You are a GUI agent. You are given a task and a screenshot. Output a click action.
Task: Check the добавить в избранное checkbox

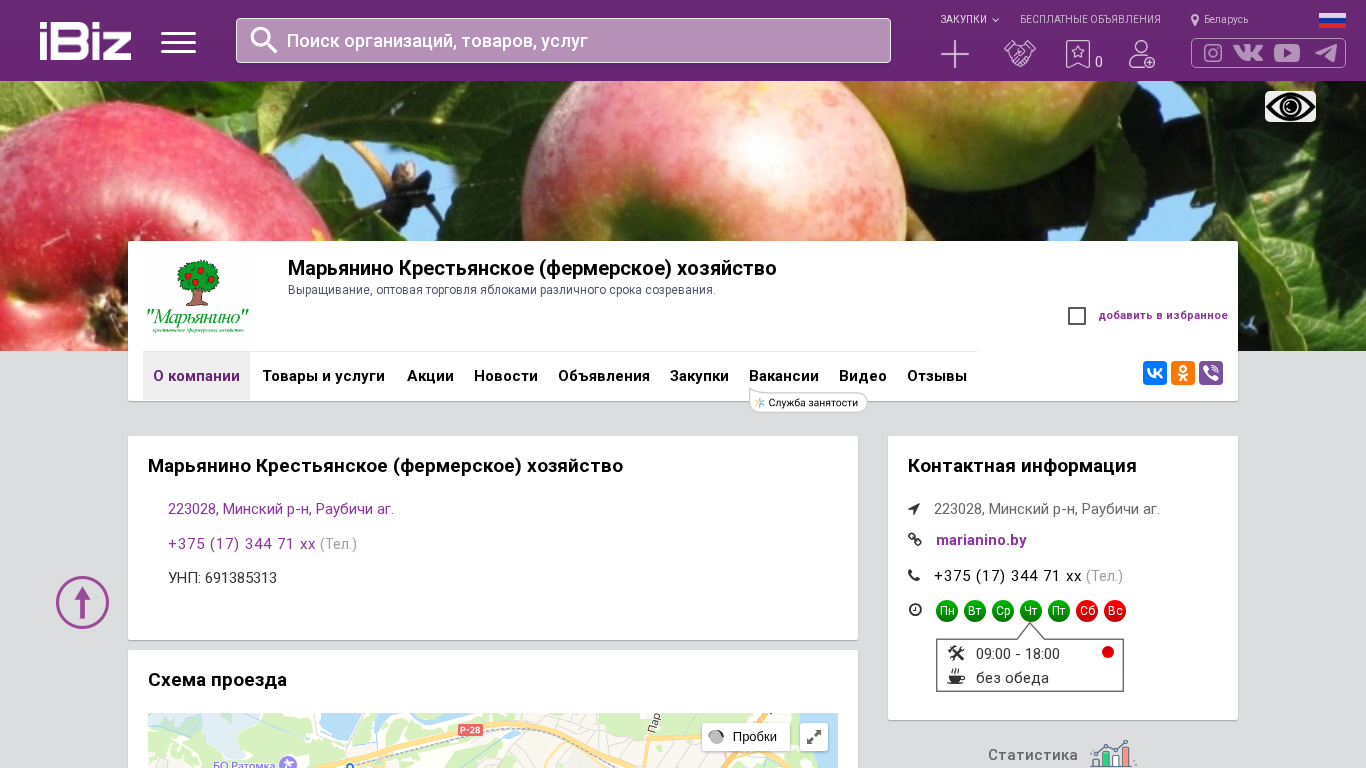[x=1077, y=316]
